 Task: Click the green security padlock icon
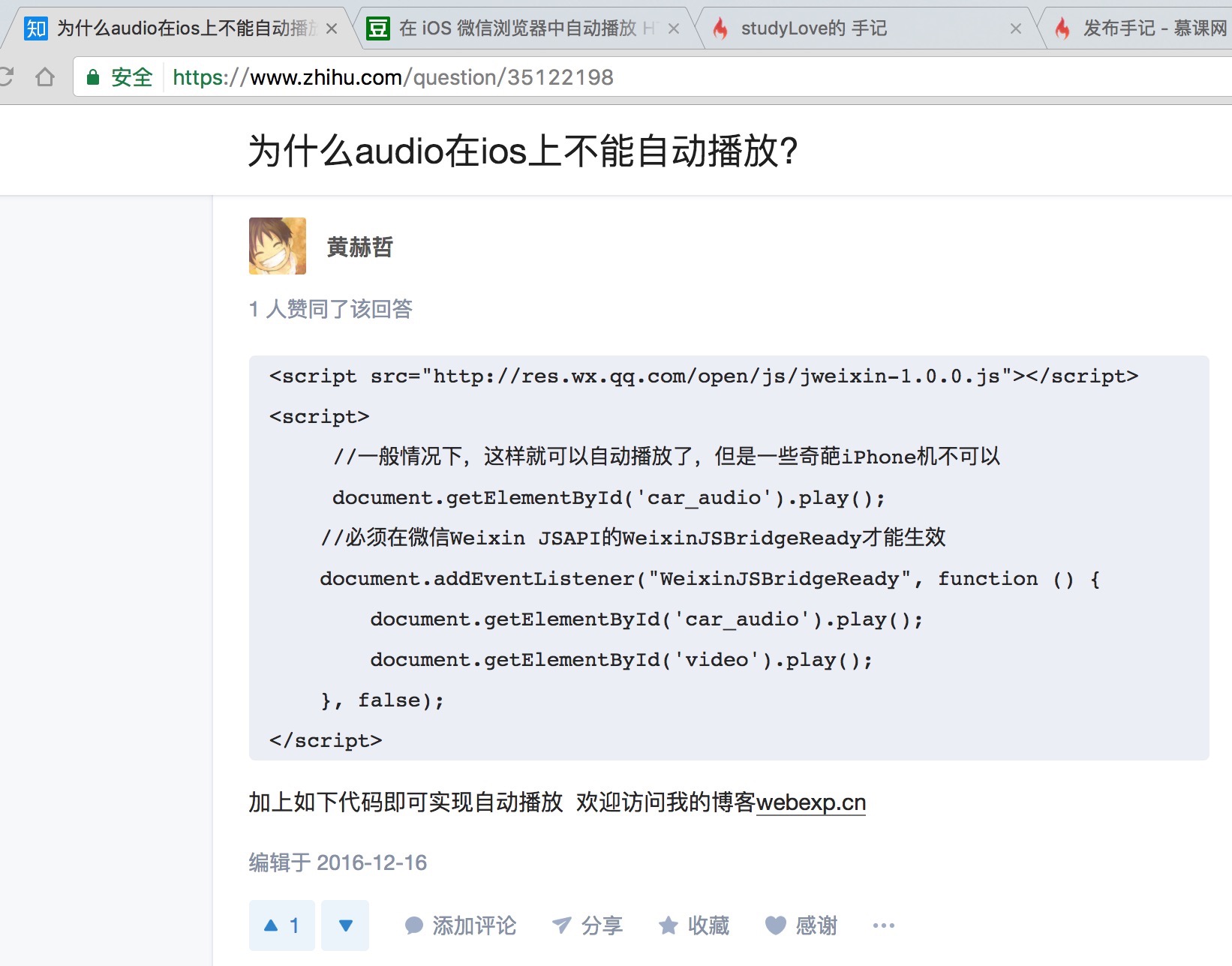pos(92,76)
